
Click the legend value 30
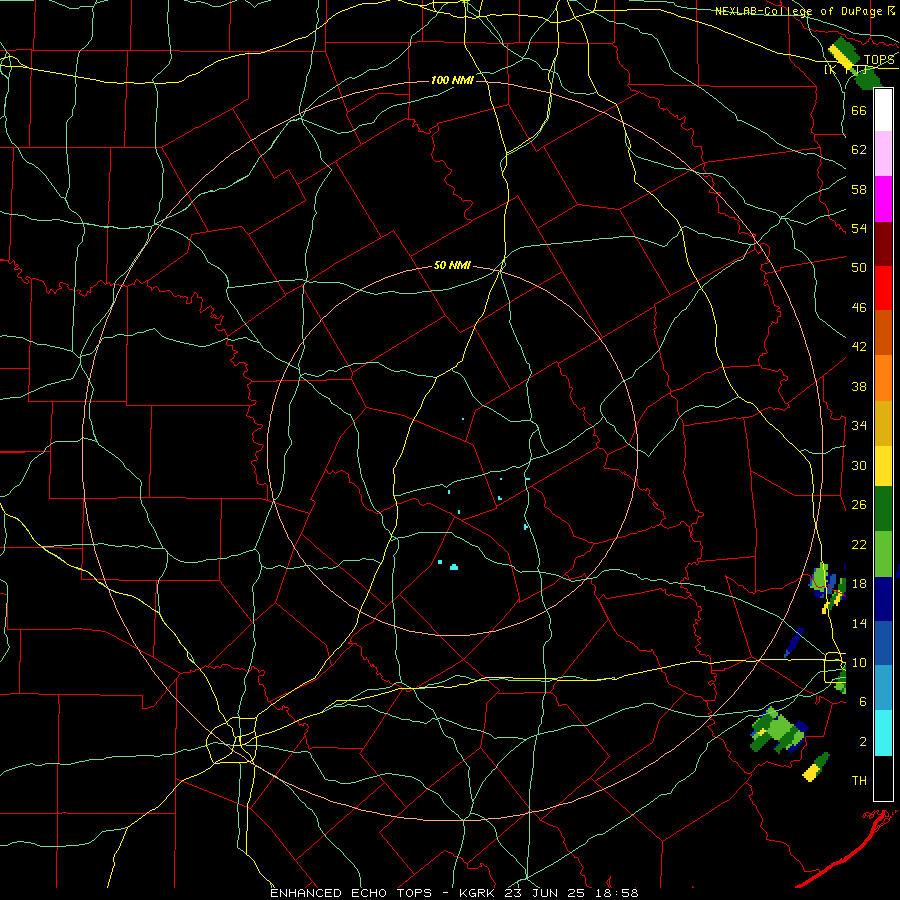click(x=859, y=465)
